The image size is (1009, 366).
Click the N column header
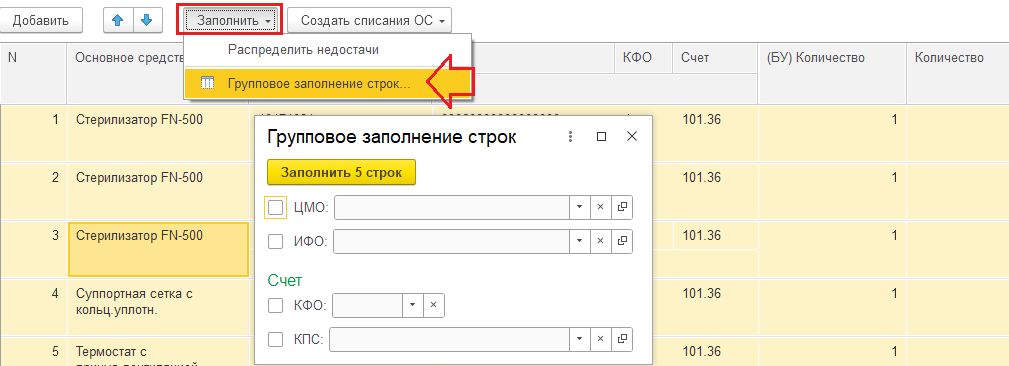[33, 73]
